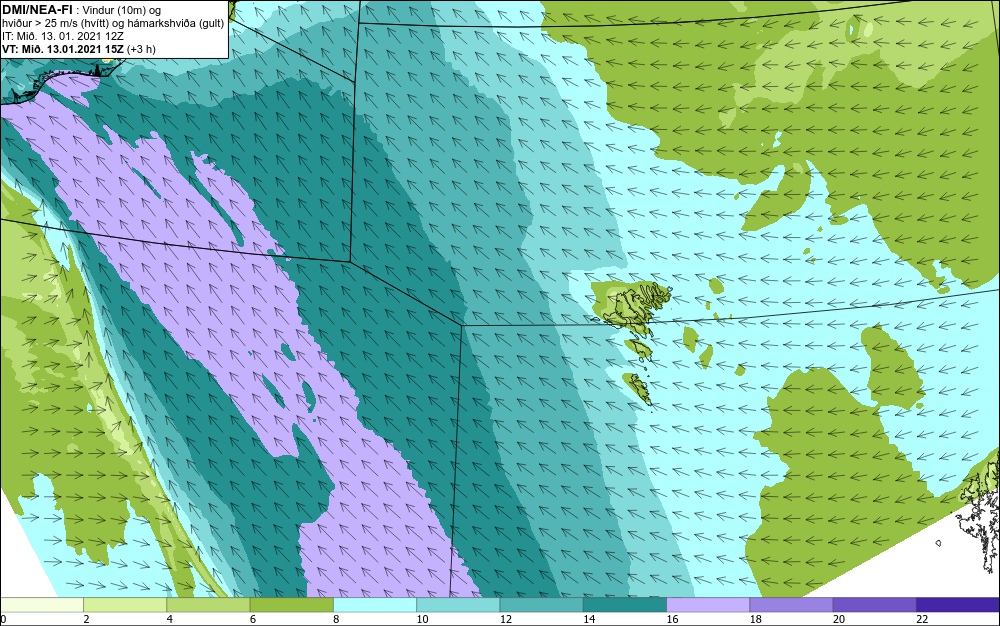Click the 6–8 m/s olive green legend swatch

(x=291, y=604)
